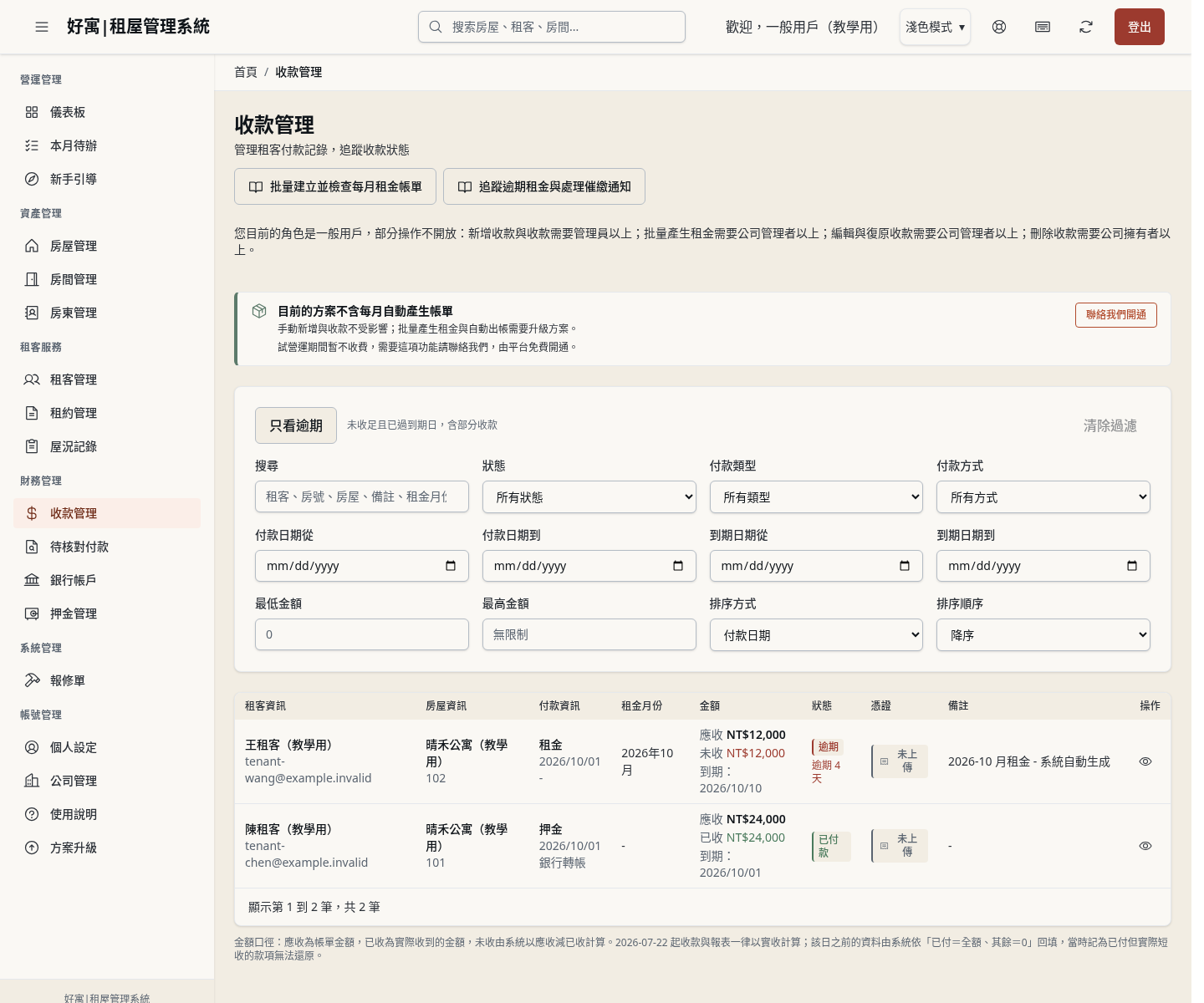
Task: Click the 個人設定 user icon
Action: [32, 747]
